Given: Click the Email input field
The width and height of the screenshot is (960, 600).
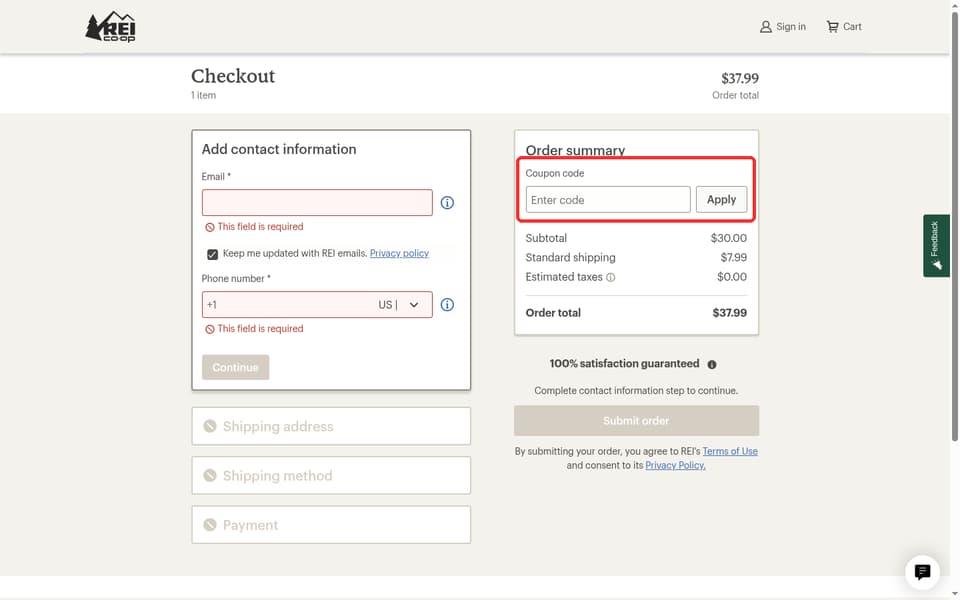Looking at the screenshot, I should pyautogui.click(x=317, y=203).
